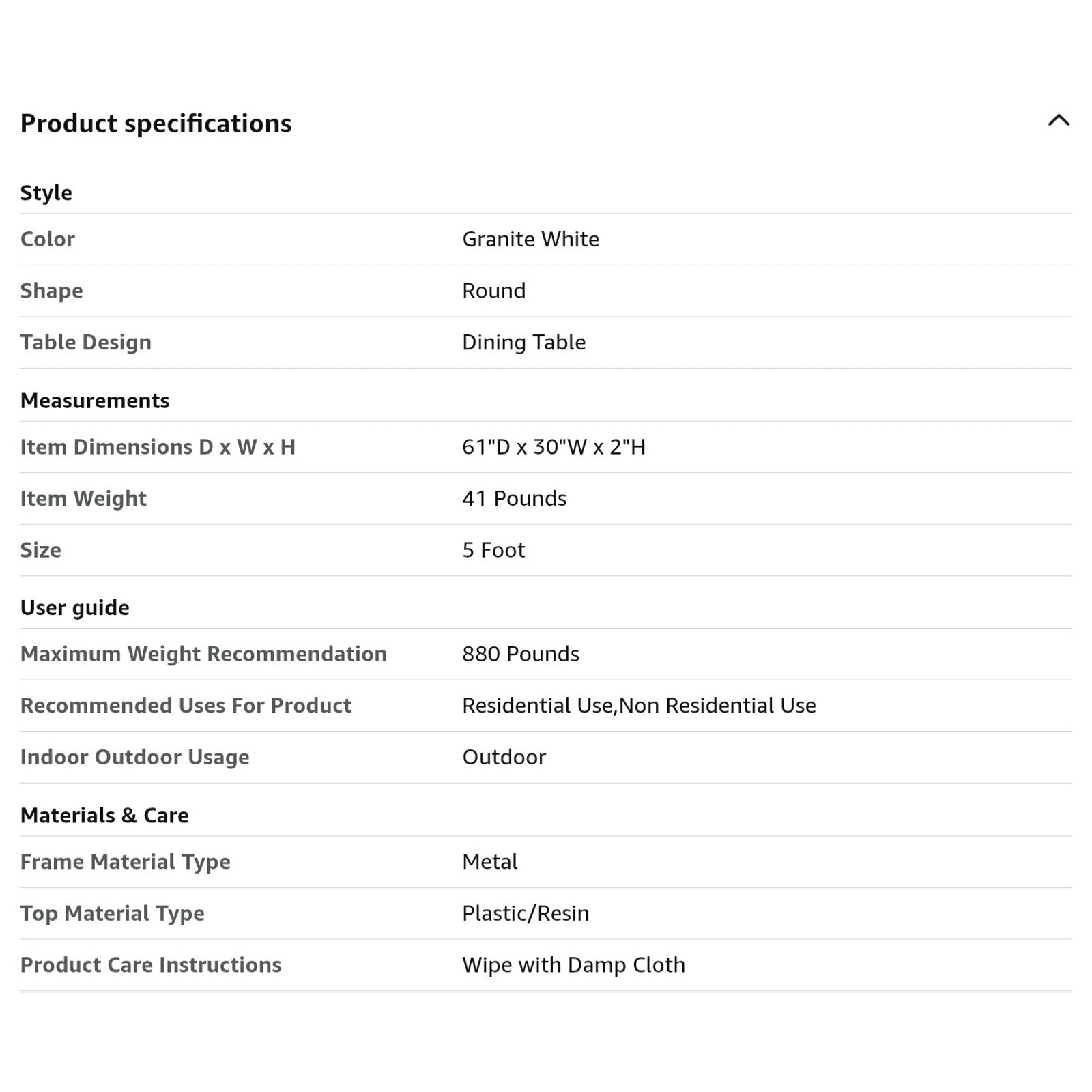The image size is (1092, 1092).
Task: Collapse the Product specifications section chevron
Action: (1058, 121)
